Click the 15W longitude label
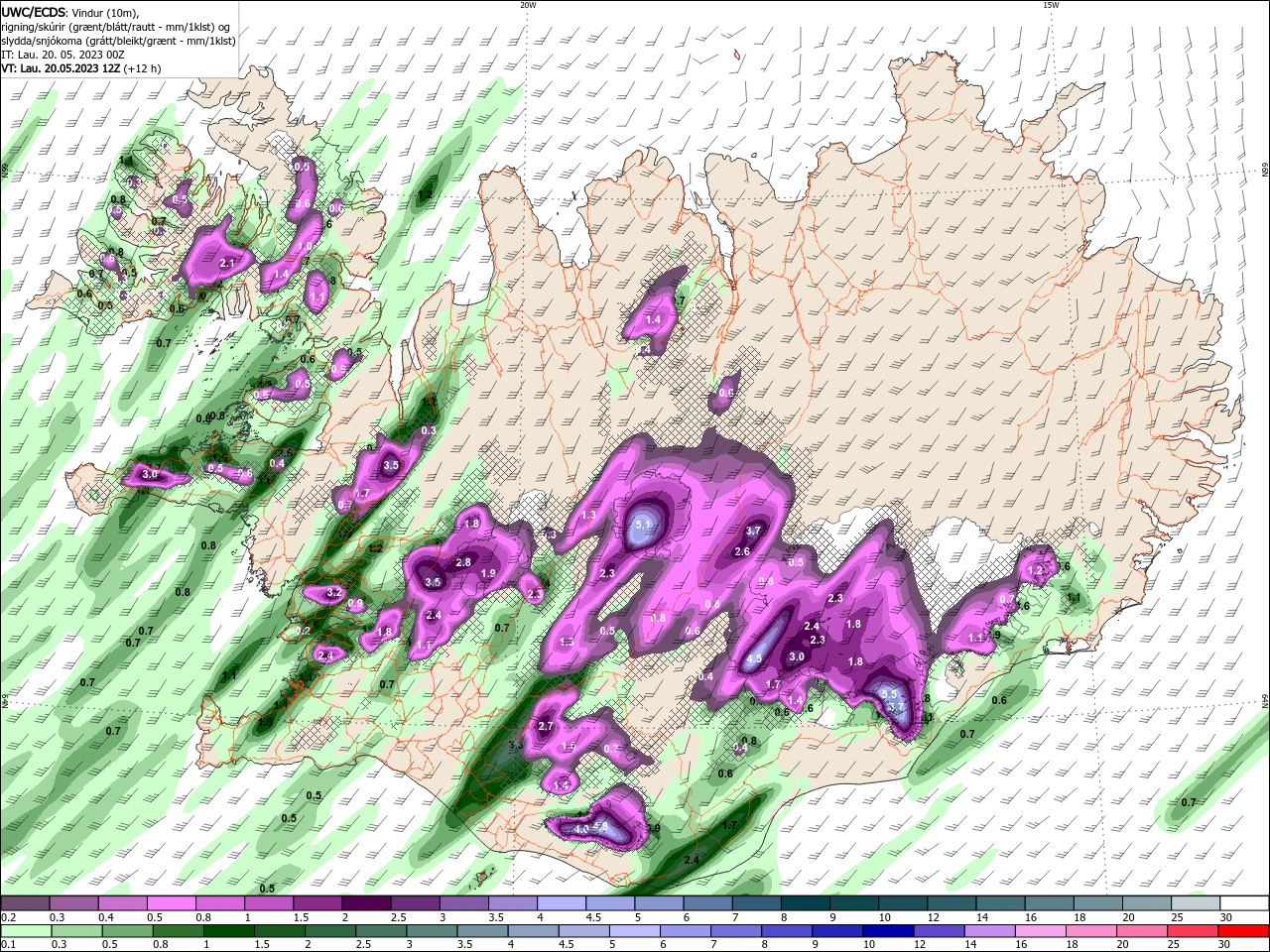The image size is (1270, 952). tap(1051, 5)
